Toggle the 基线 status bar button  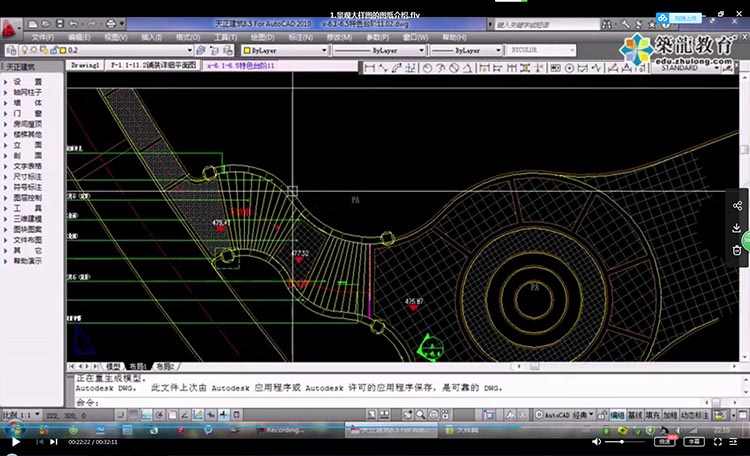pyautogui.click(x=634, y=413)
